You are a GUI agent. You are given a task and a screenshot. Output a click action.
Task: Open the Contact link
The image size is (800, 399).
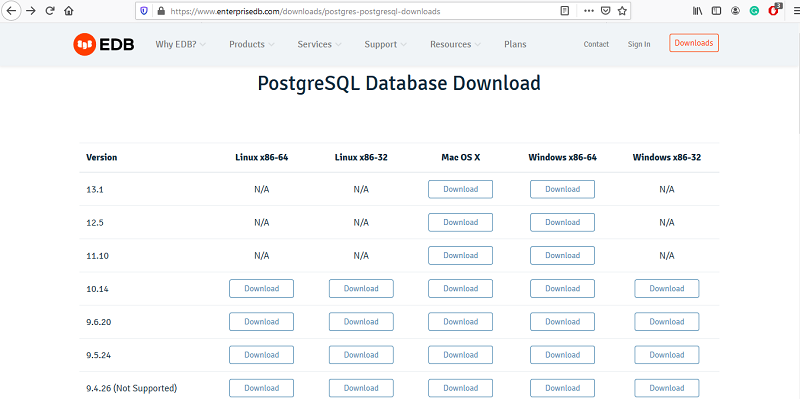pos(596,44)
